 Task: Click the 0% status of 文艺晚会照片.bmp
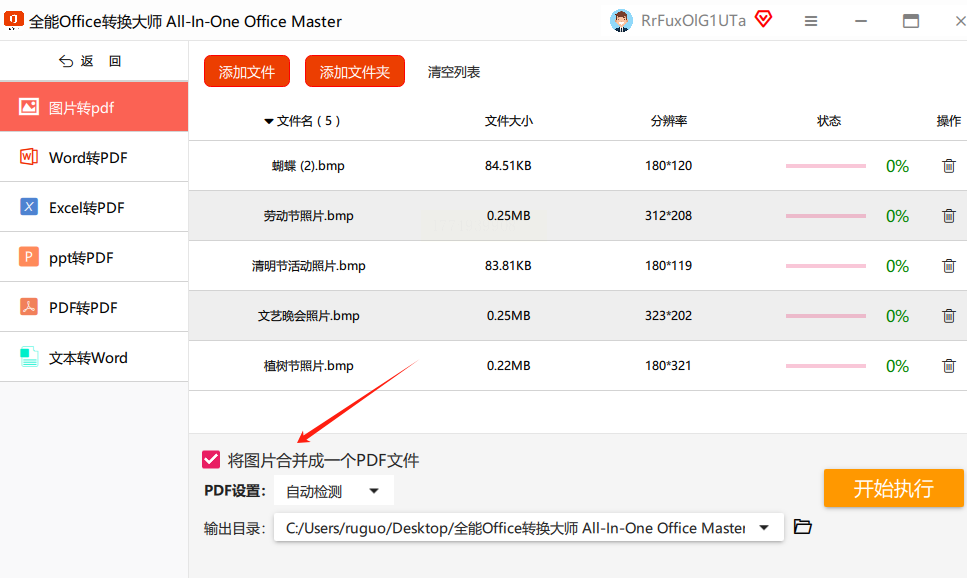897,316
